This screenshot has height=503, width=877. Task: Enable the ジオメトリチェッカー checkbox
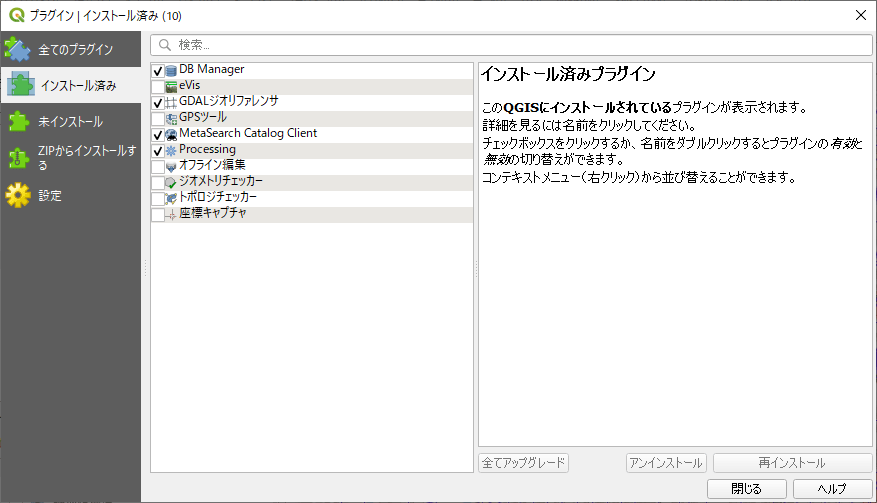[x=158, y=183]
